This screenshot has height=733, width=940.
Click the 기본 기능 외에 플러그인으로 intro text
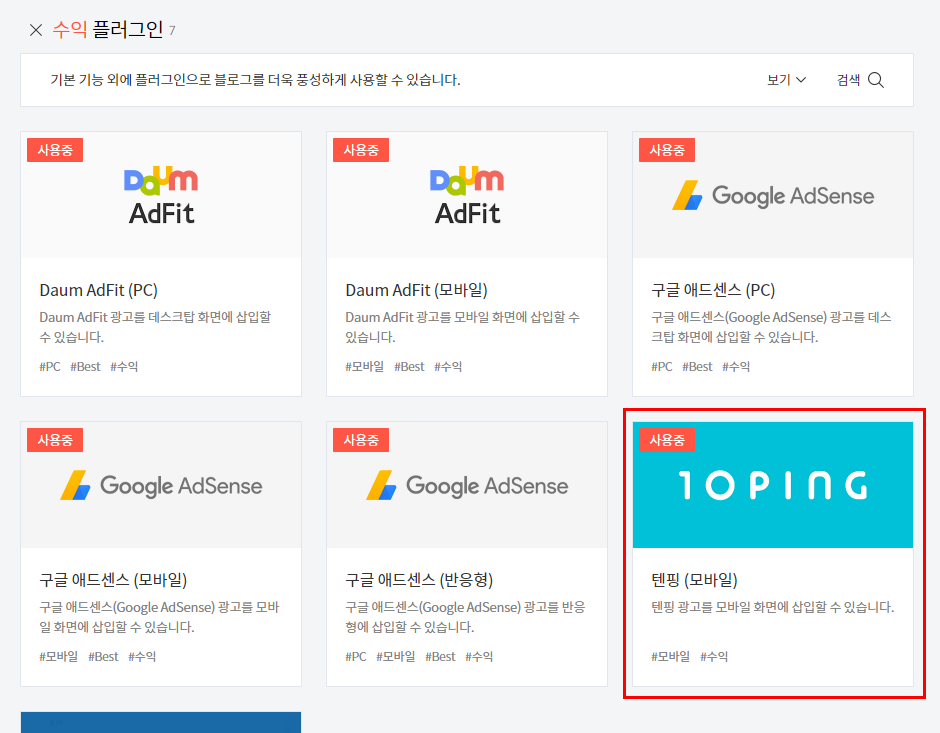[255, 80]
